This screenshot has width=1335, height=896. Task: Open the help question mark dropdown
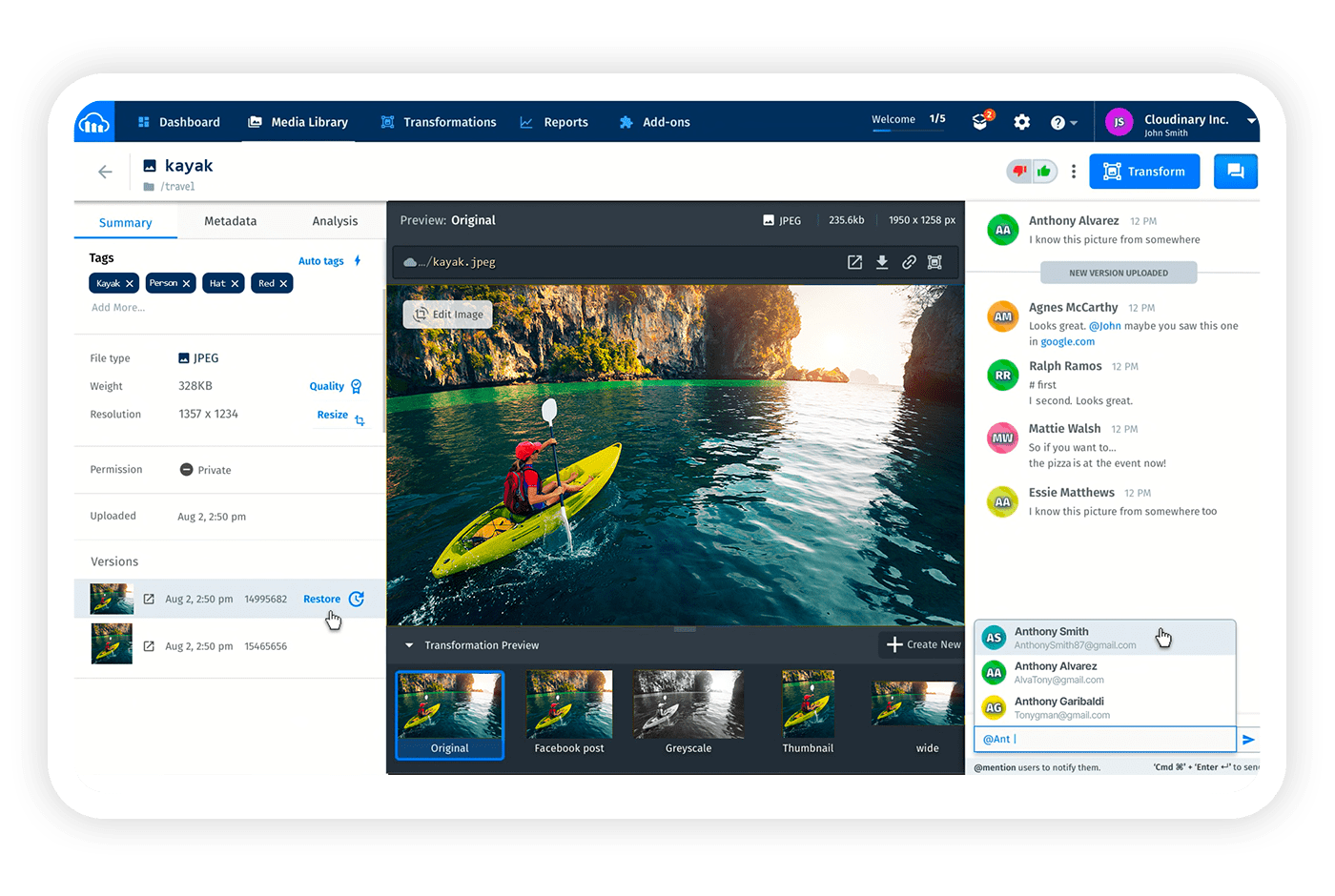[1063, 123]
